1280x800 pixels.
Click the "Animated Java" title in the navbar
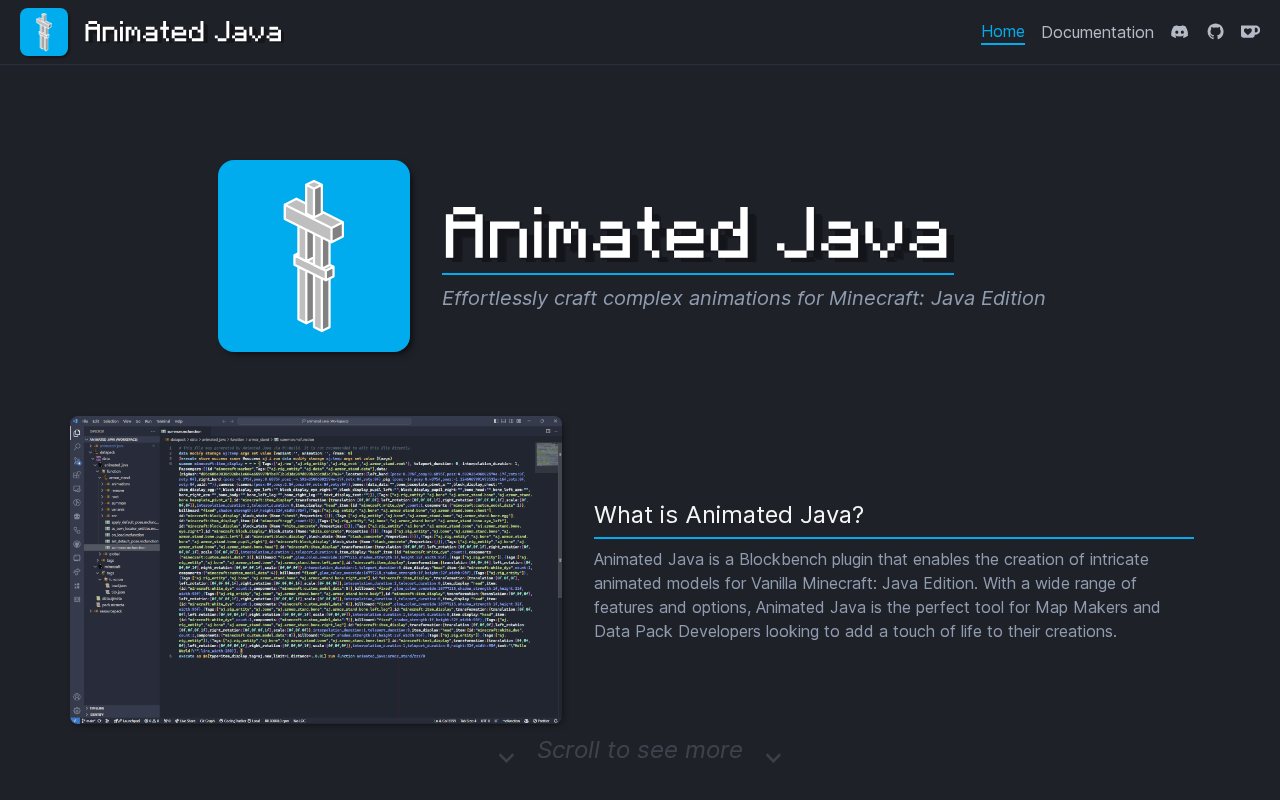[x=183, y=32]
